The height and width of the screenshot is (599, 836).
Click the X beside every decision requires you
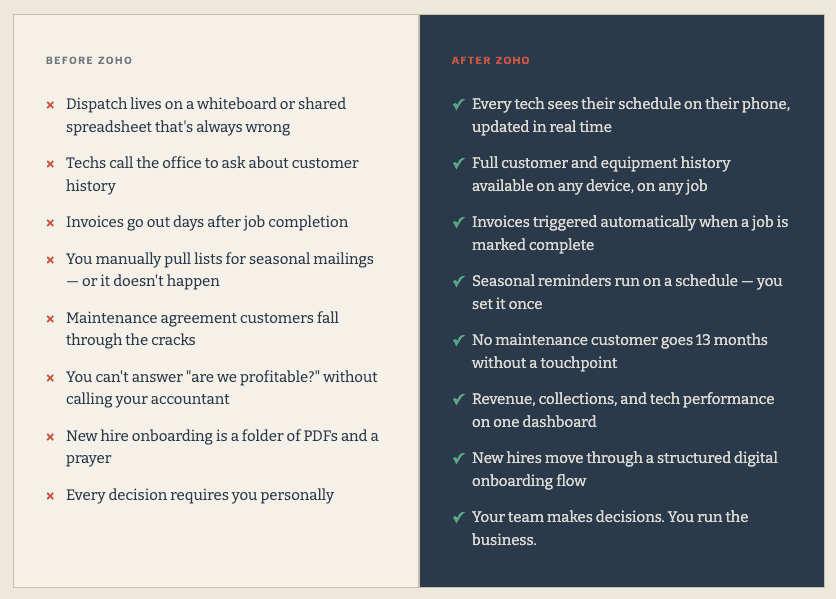click(50, 496)
